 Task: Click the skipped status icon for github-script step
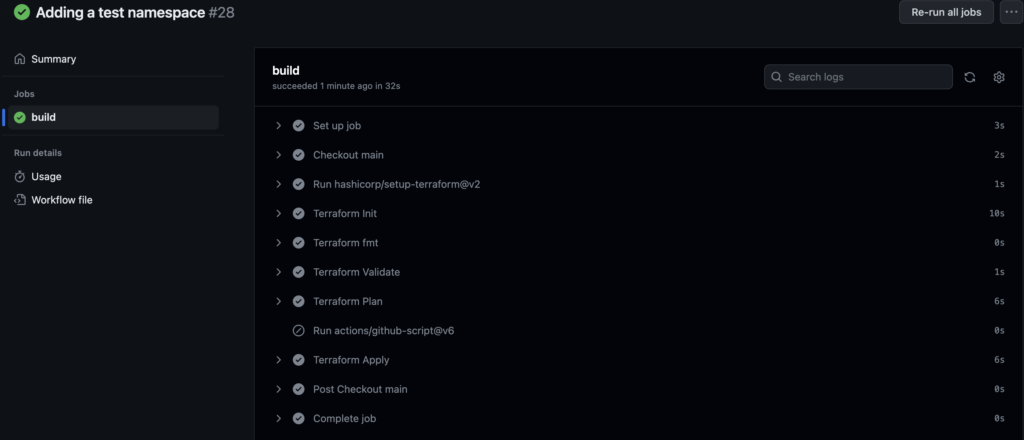coord(298,330)
